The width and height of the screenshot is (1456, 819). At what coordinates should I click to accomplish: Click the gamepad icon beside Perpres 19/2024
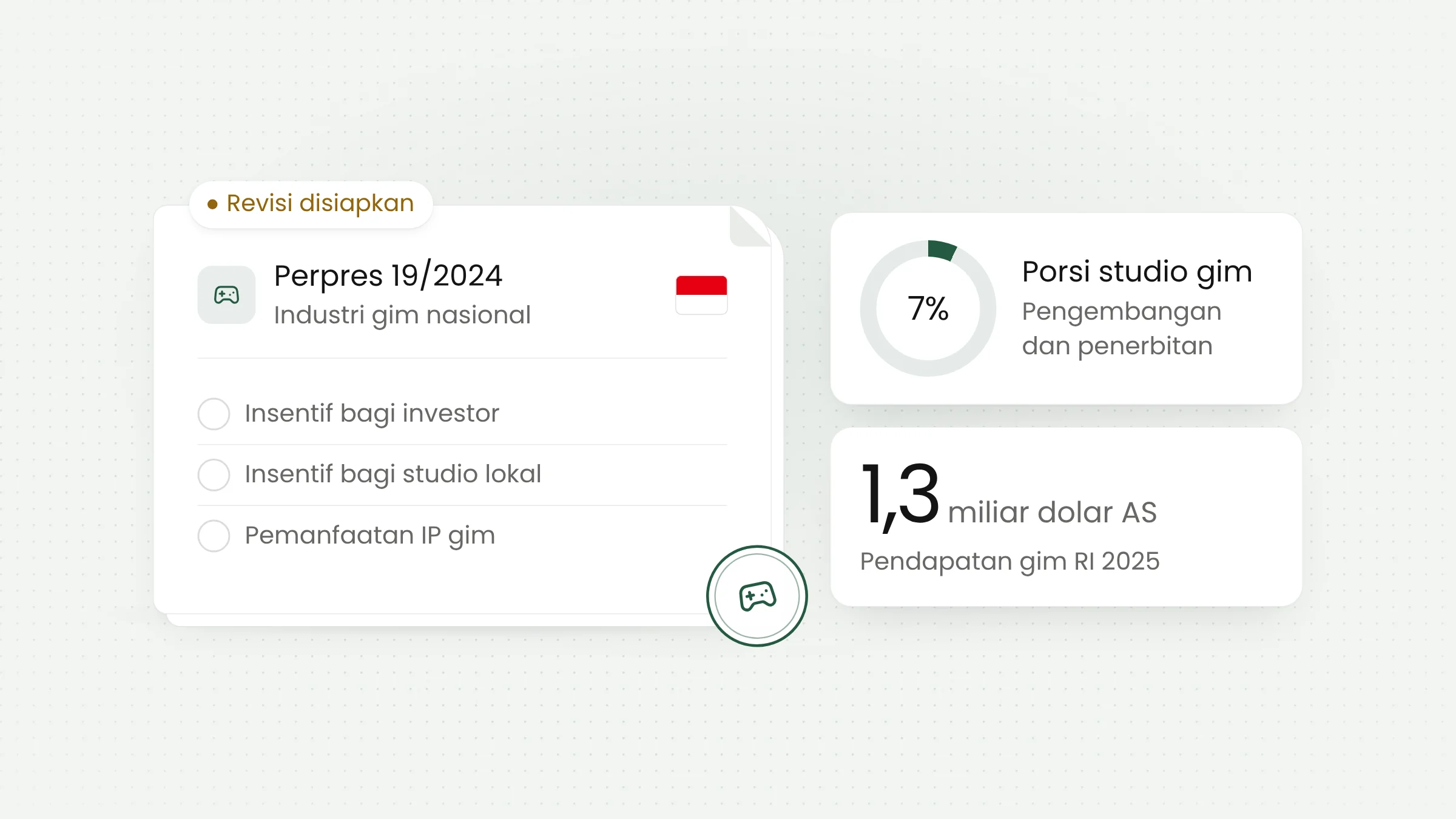point(226,295)
